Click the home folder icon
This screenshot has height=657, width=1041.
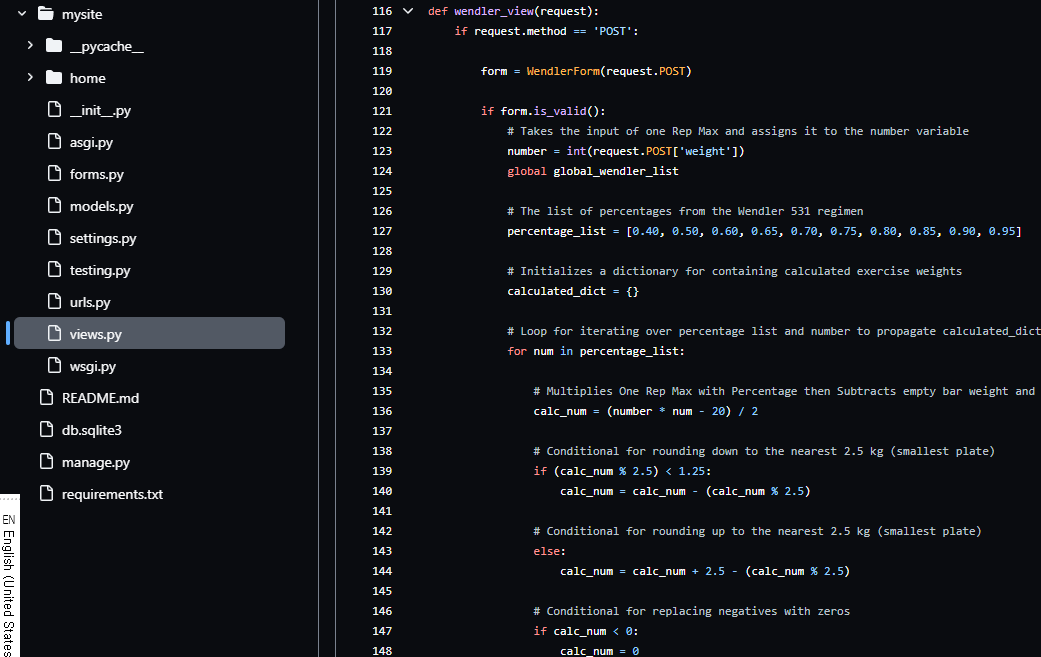[x=54, y=78]
